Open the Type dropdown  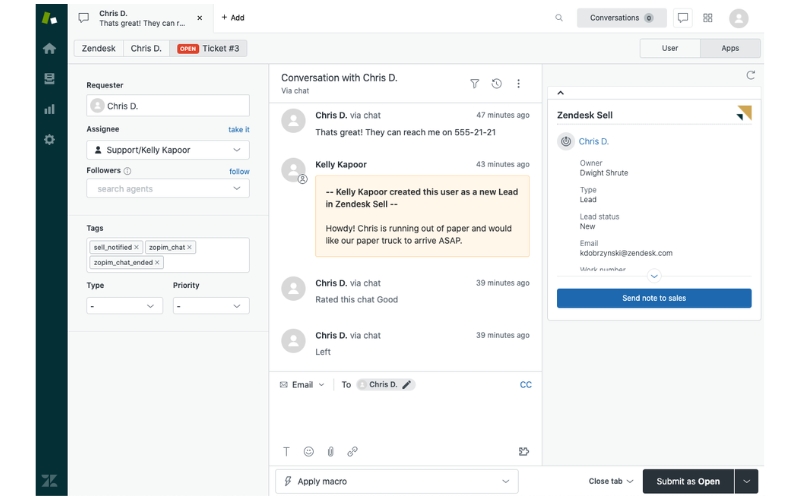[x=124, y=306]
